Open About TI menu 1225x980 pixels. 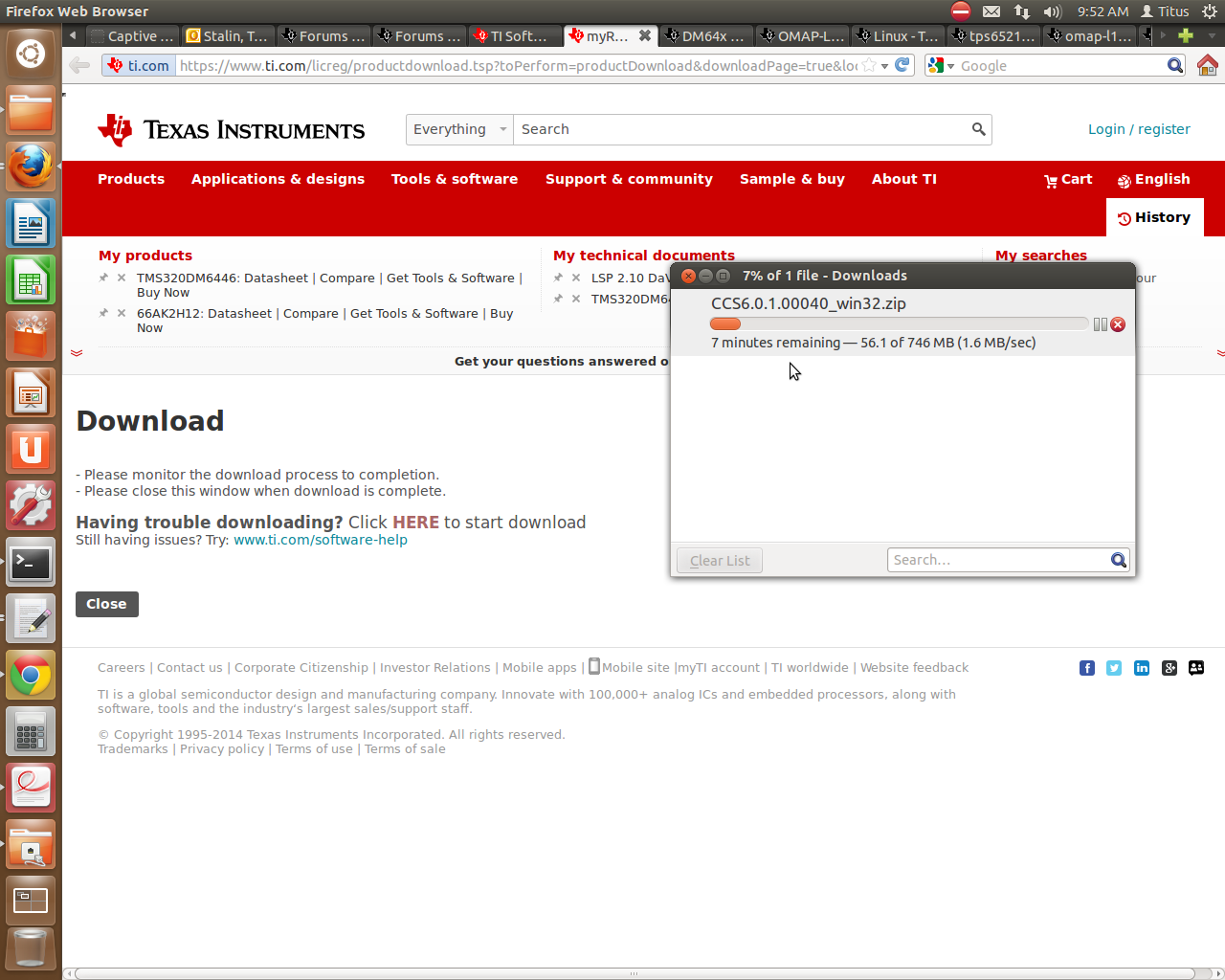coord(904,179)
